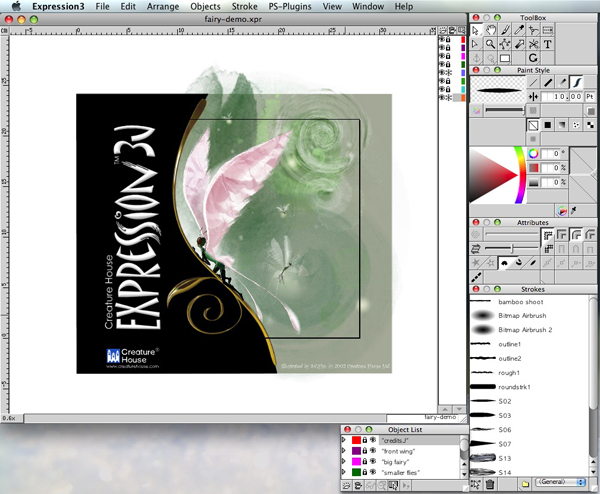Open the Arrange menu
This screenshot has width=600, height=494.
[x=163, y=7]
